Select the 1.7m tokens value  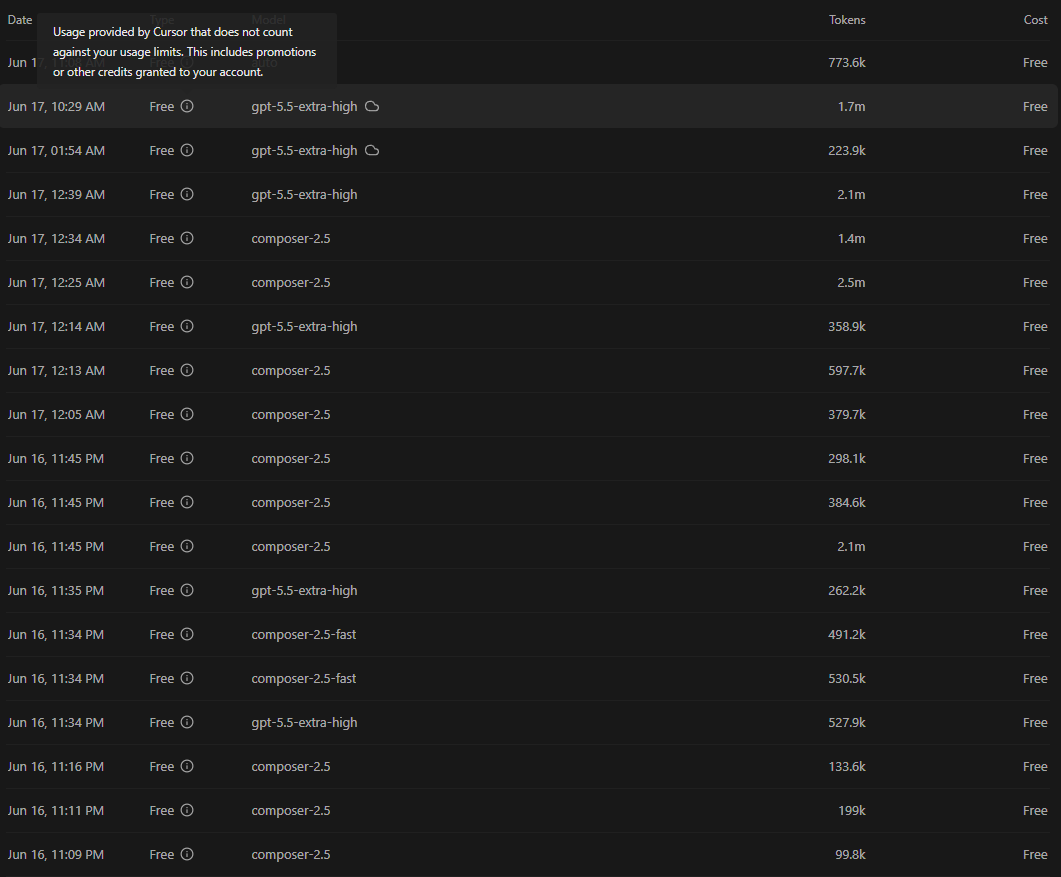point(851,106)
